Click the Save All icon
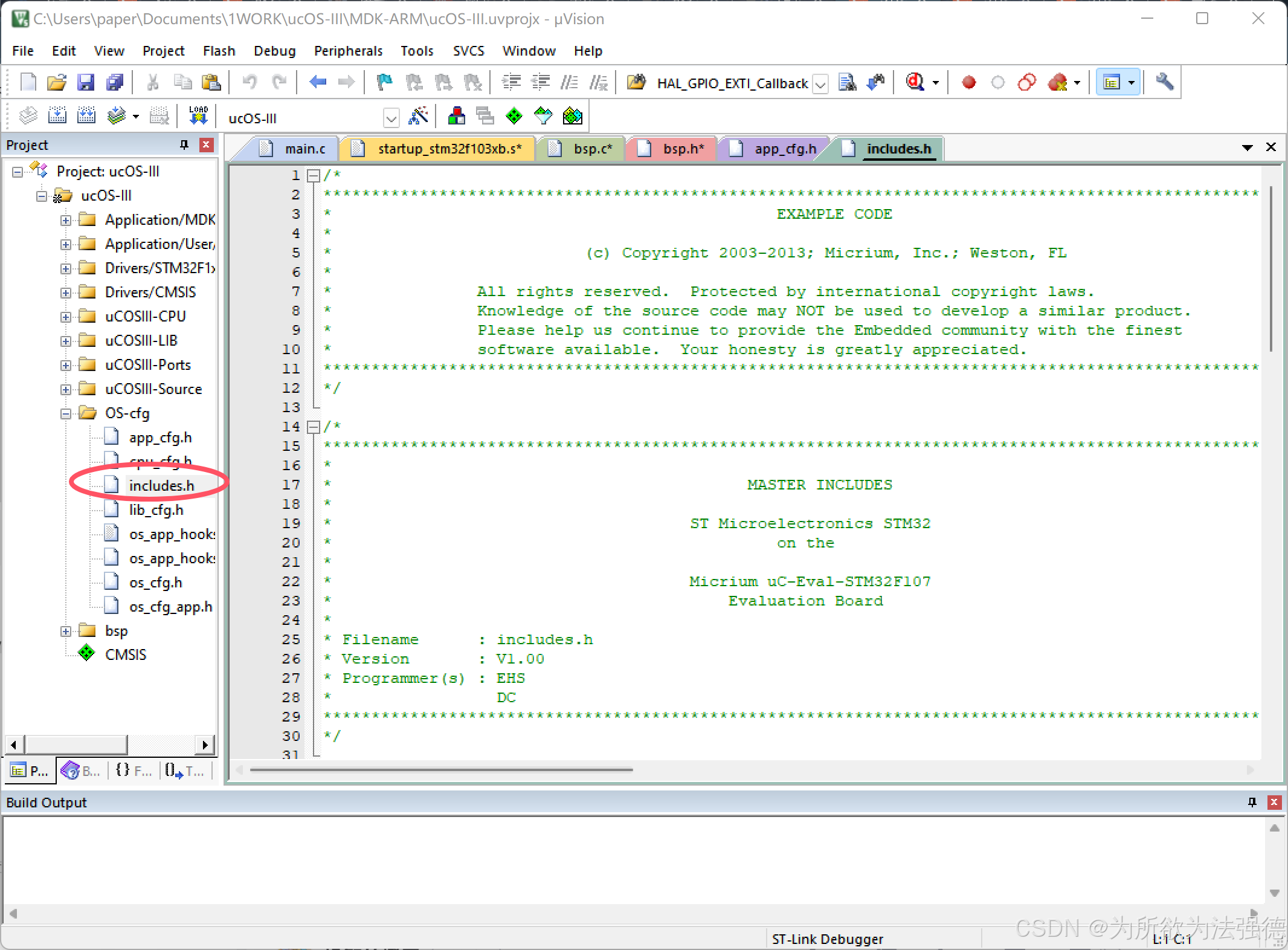This screenshot has height=950, width=1288. [115, 82]
